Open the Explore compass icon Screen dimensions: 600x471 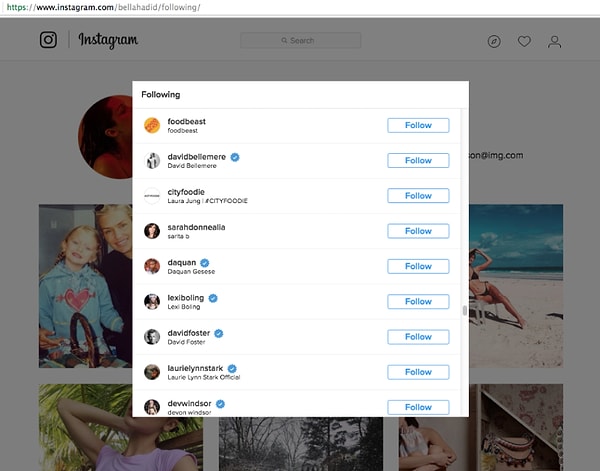click(494, 41)
